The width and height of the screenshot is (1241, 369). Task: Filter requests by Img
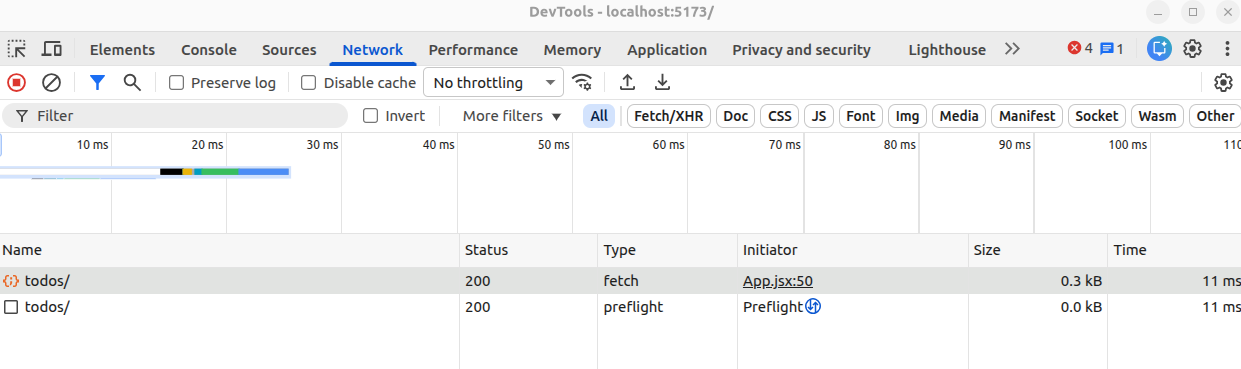click(907, 116)
